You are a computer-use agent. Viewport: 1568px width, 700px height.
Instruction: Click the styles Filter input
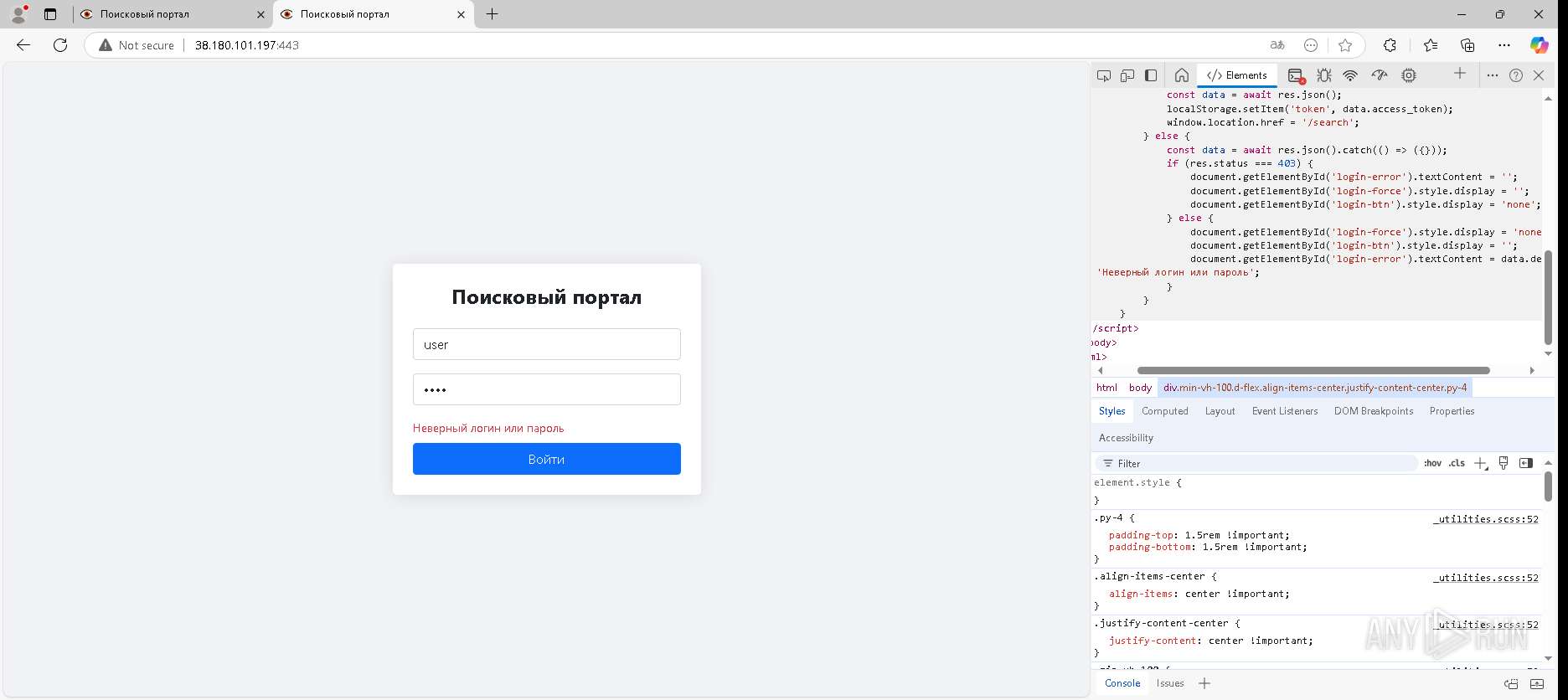click(1256, 463)
